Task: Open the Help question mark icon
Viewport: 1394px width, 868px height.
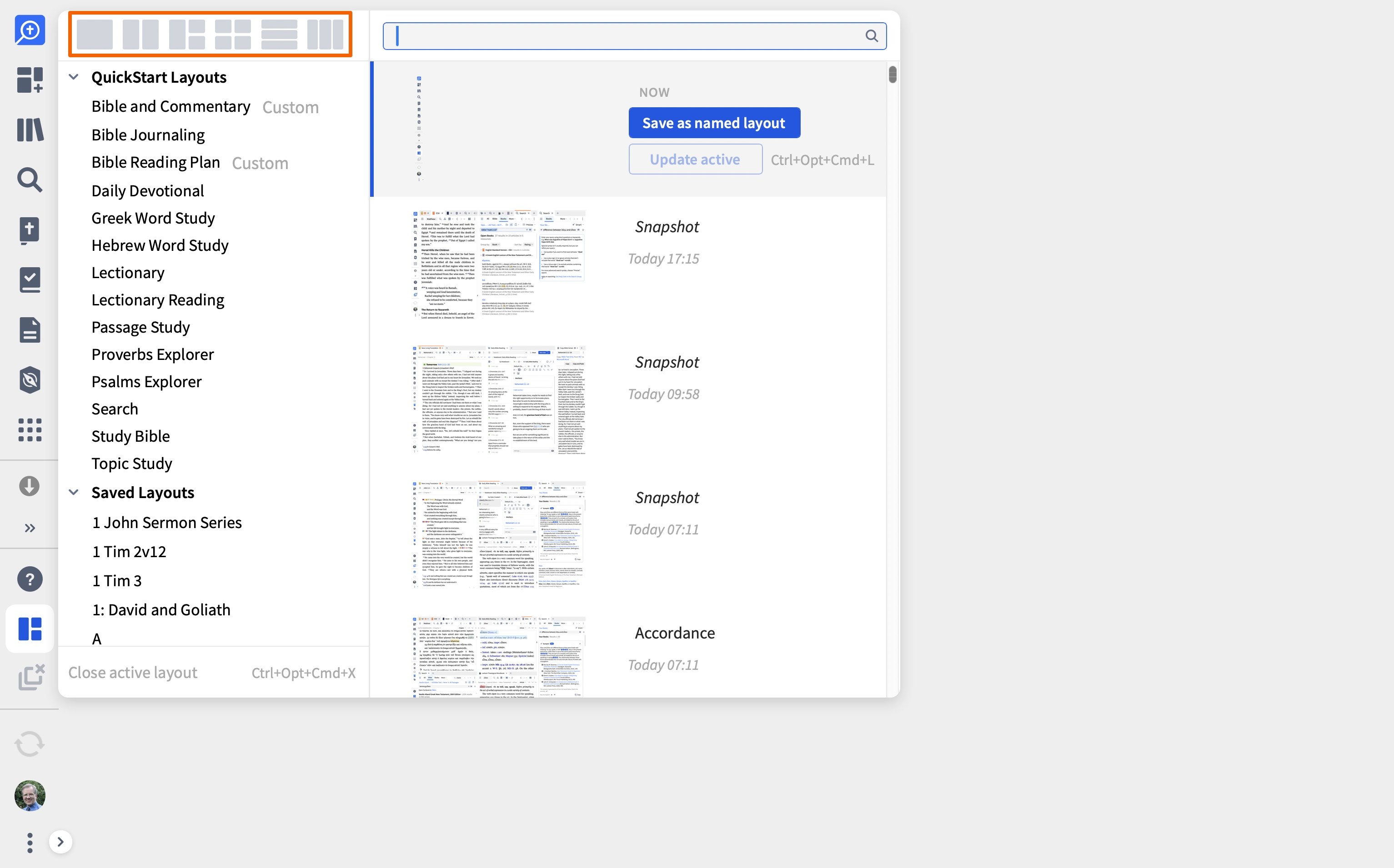Action: click(29, 579)
